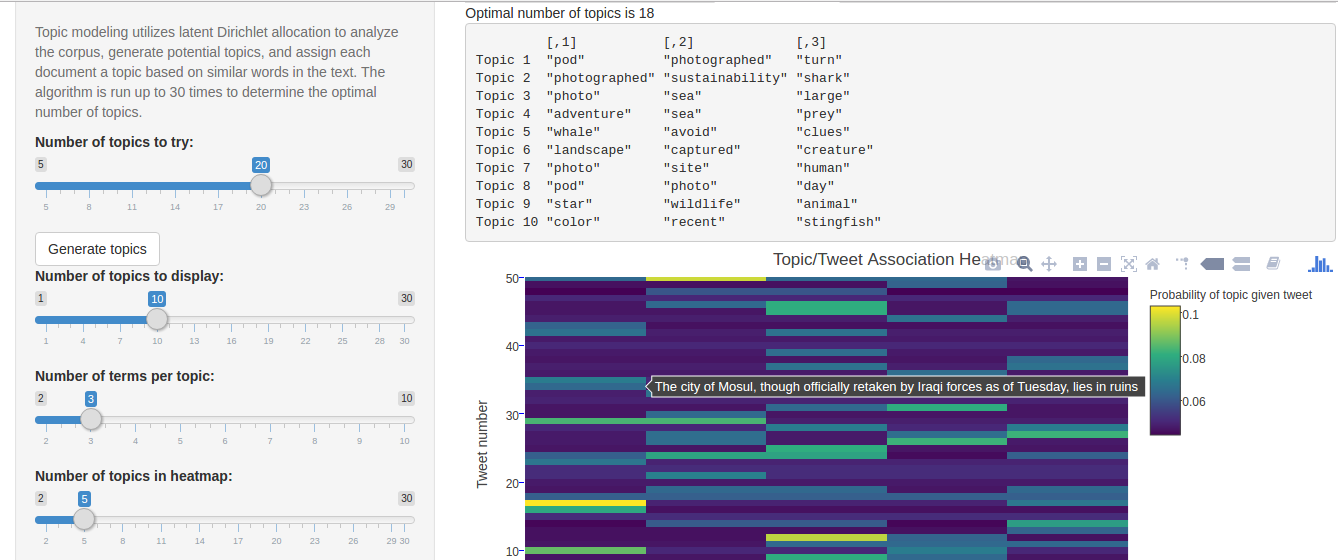This screenshot has height=560, width=1338.
Task: Click the 'Number of topics in heatmap' slider handle
Action: [x=85, y=519]
